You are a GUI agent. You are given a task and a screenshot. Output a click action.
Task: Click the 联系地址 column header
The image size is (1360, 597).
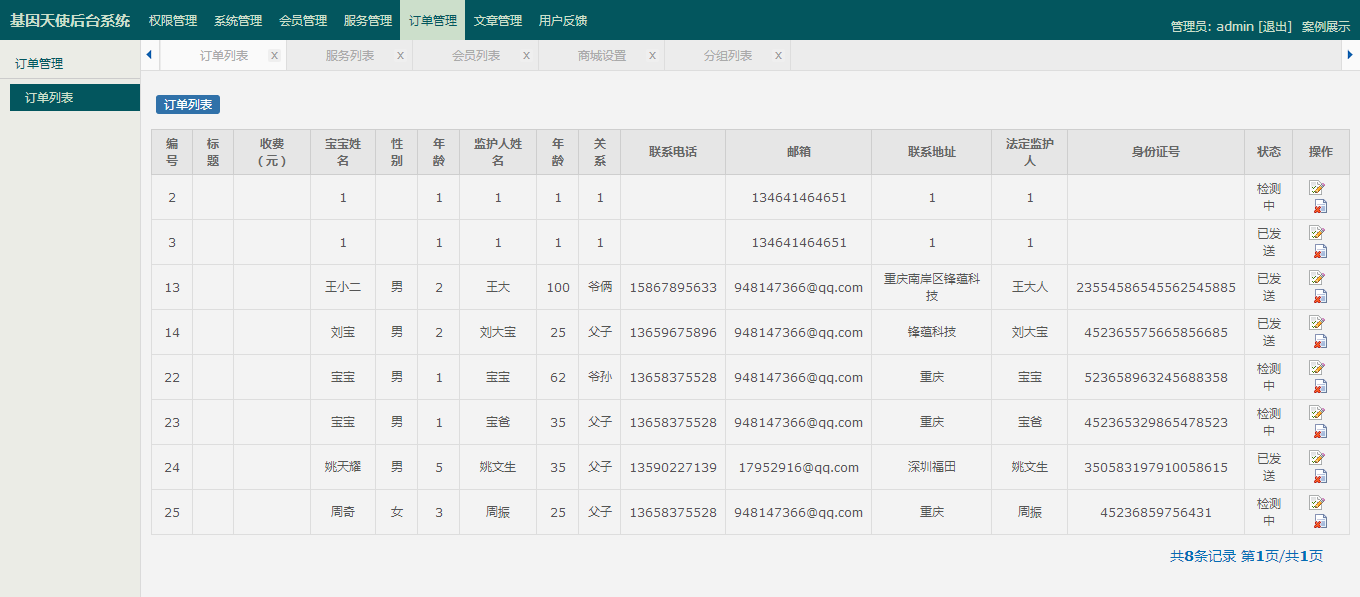[x=932, y=152]
